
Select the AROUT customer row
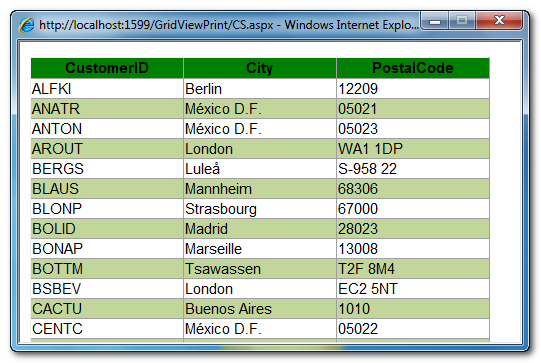coord(260,149)
